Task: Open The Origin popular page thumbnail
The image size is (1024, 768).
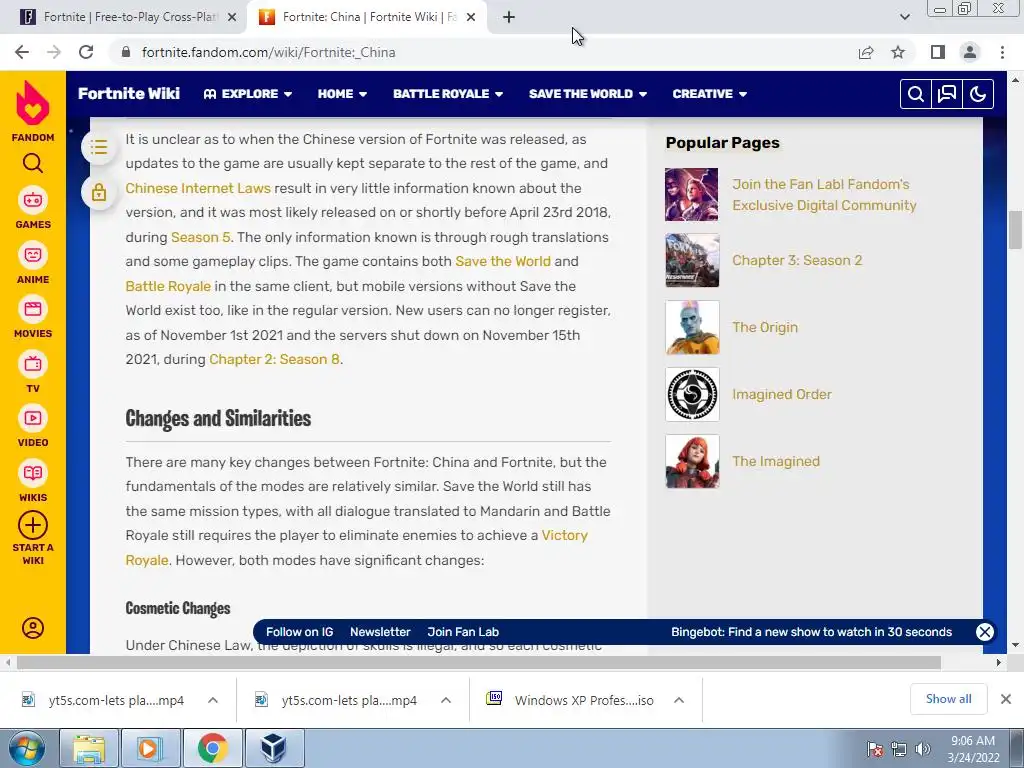Action: [692, 327]
